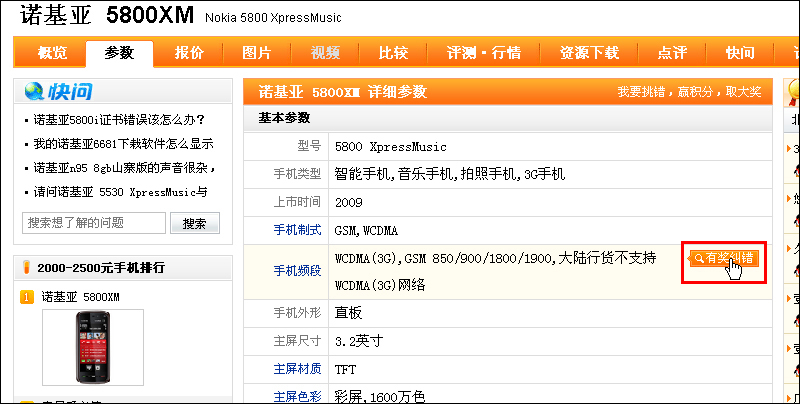This screenshot has height=404, width=800.
Task: Click the orange phone icon beside 2000-2500元手机排行
Action: point(27,267)
